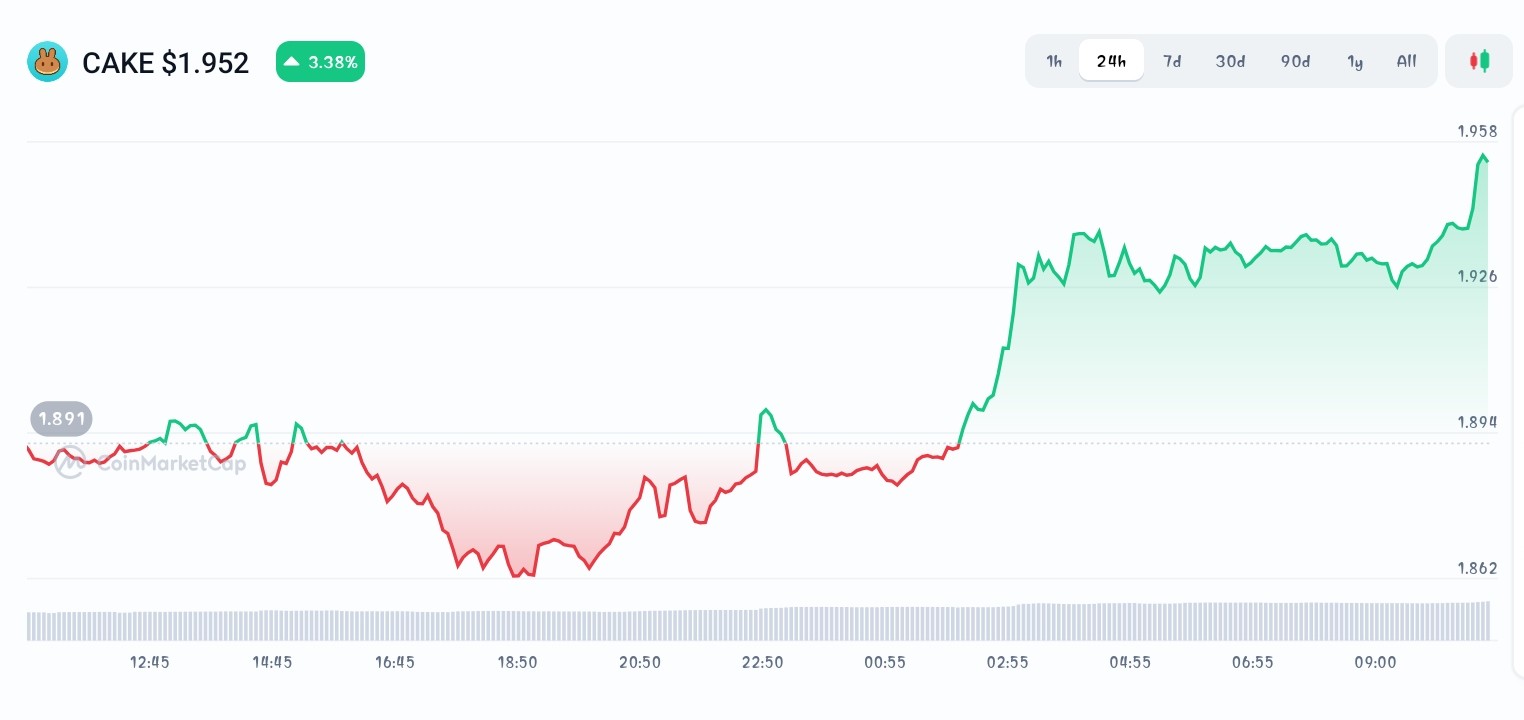Screen dimensions: 1524x720
Task: Click the 00:55 time axis label
Action: tap(885, 662)
